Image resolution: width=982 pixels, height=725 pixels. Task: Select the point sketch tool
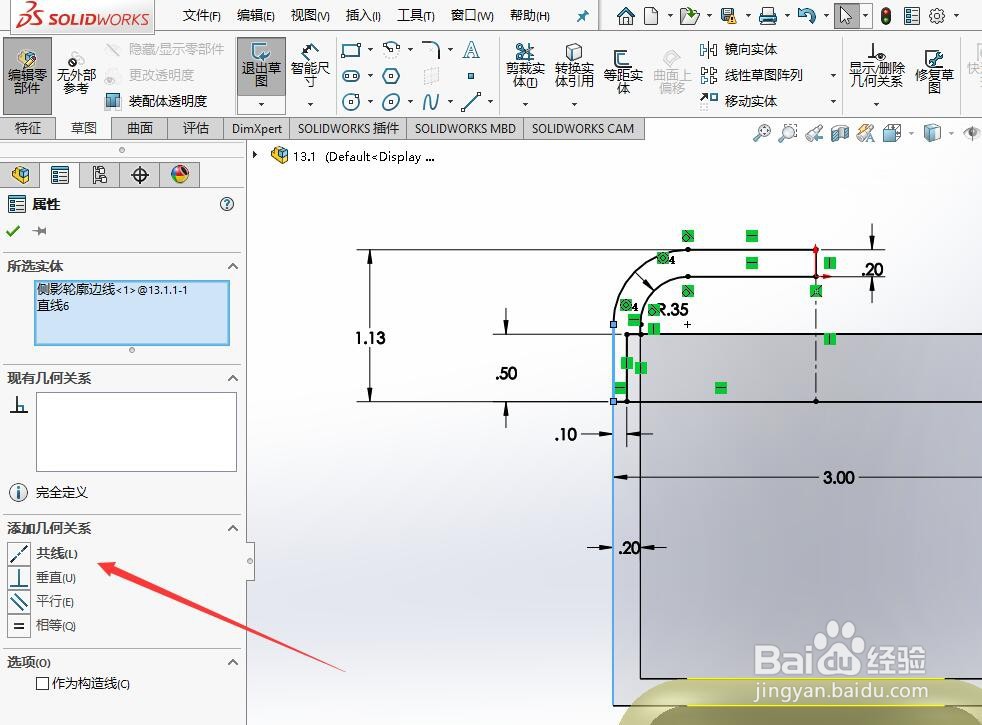[471, 76]
